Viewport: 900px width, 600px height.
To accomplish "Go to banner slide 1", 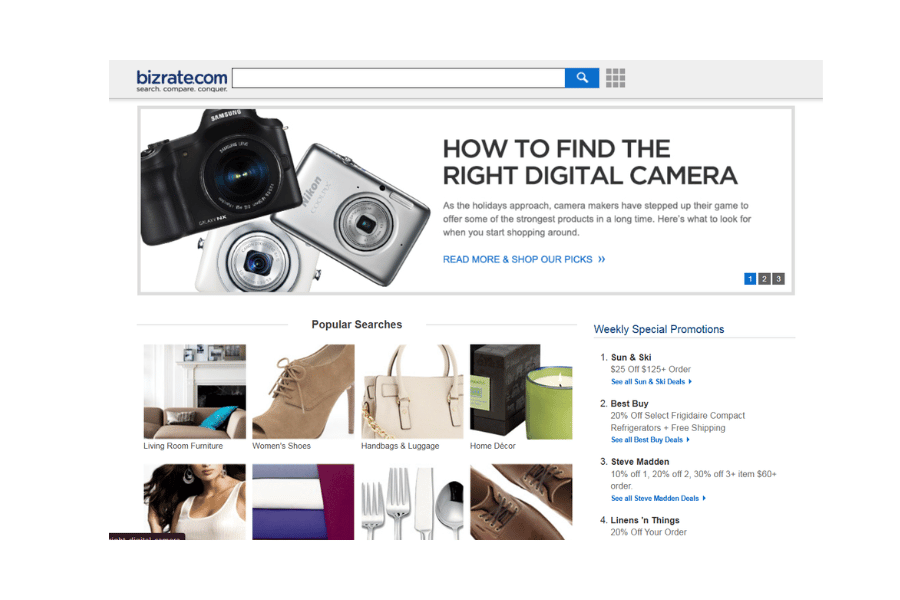I will pos(750,278).
